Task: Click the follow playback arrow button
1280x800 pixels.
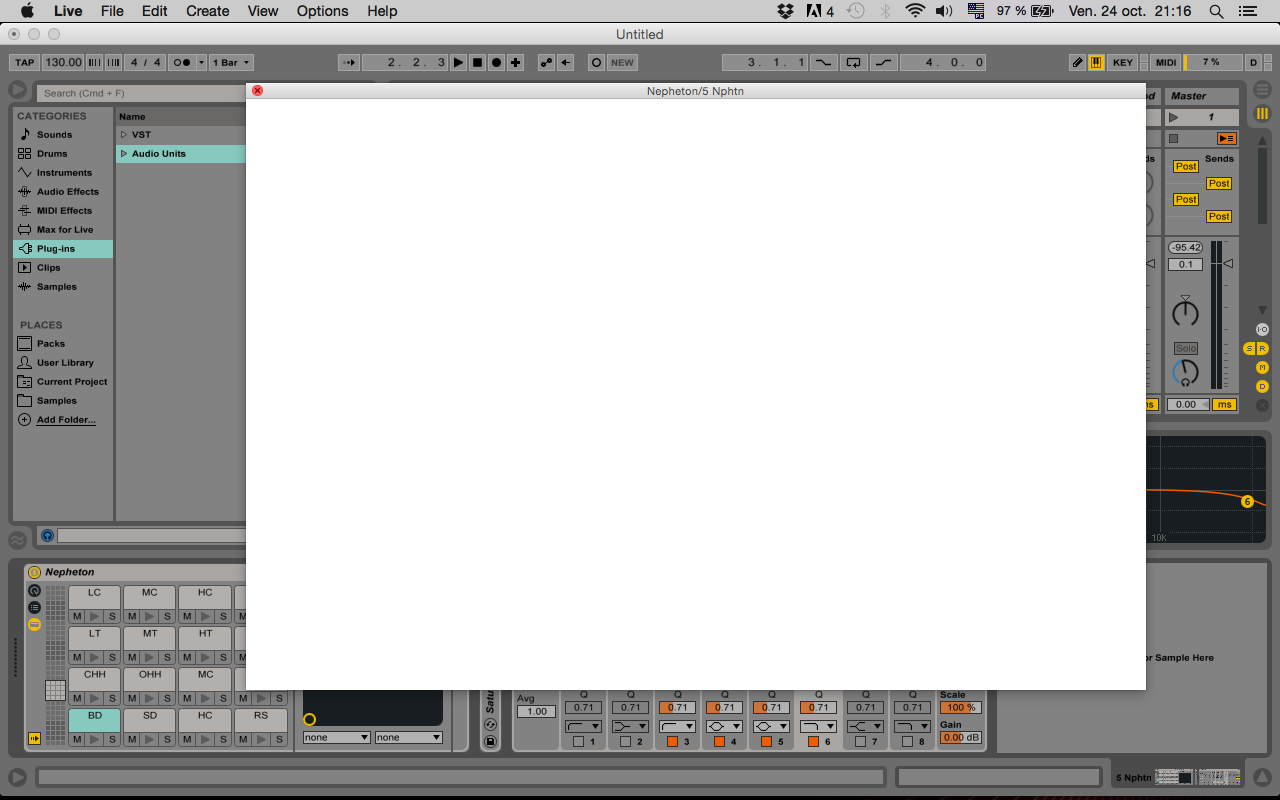Action: point(348,62)
